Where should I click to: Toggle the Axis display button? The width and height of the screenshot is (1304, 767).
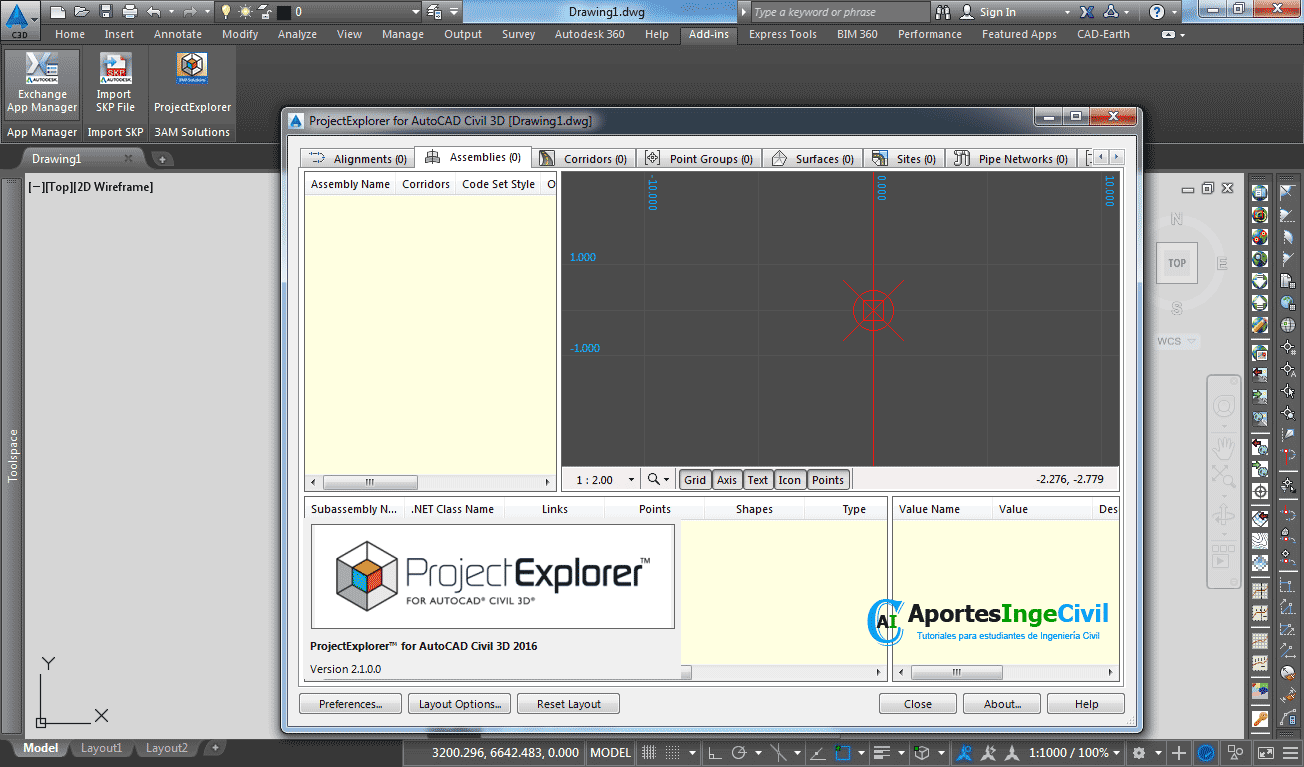(x=727, y=480)
